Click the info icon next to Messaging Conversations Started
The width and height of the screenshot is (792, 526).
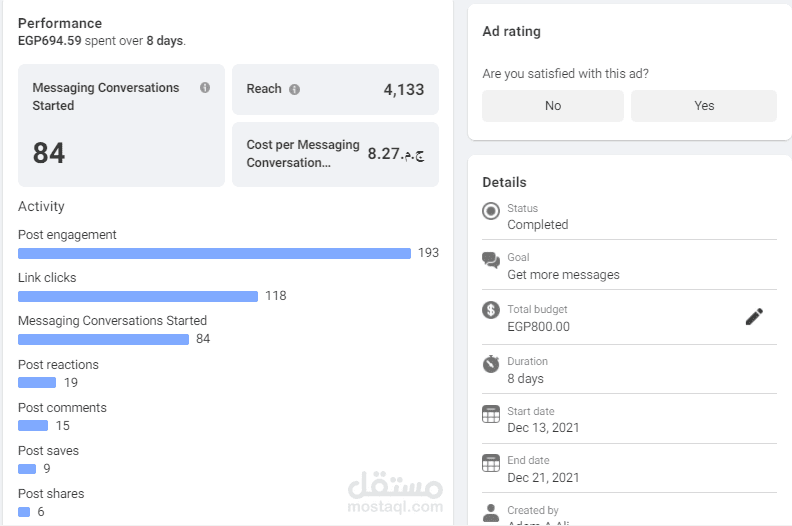pos(205,88)
